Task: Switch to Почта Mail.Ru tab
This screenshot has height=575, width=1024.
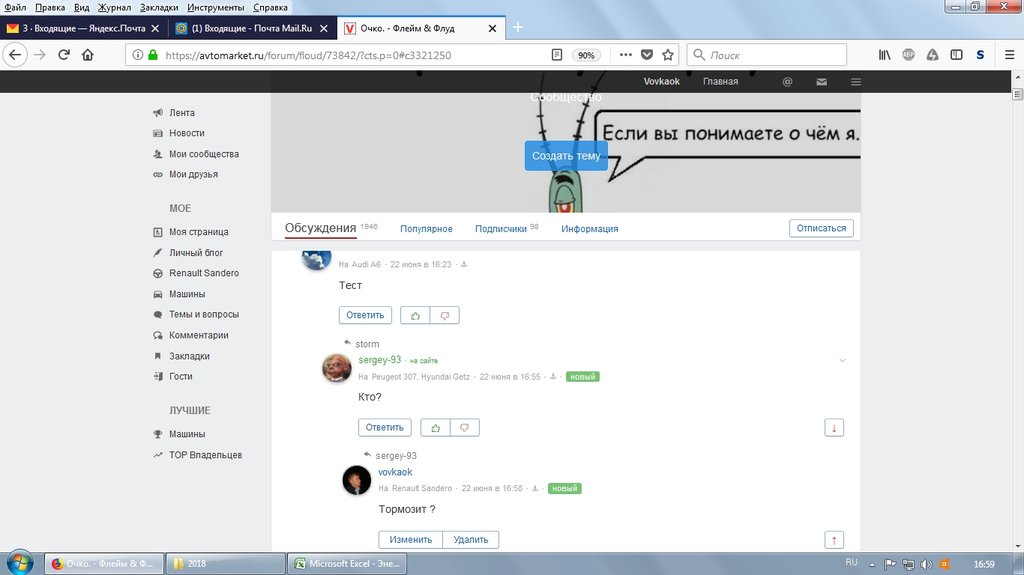Action: (x=251, y=28)
